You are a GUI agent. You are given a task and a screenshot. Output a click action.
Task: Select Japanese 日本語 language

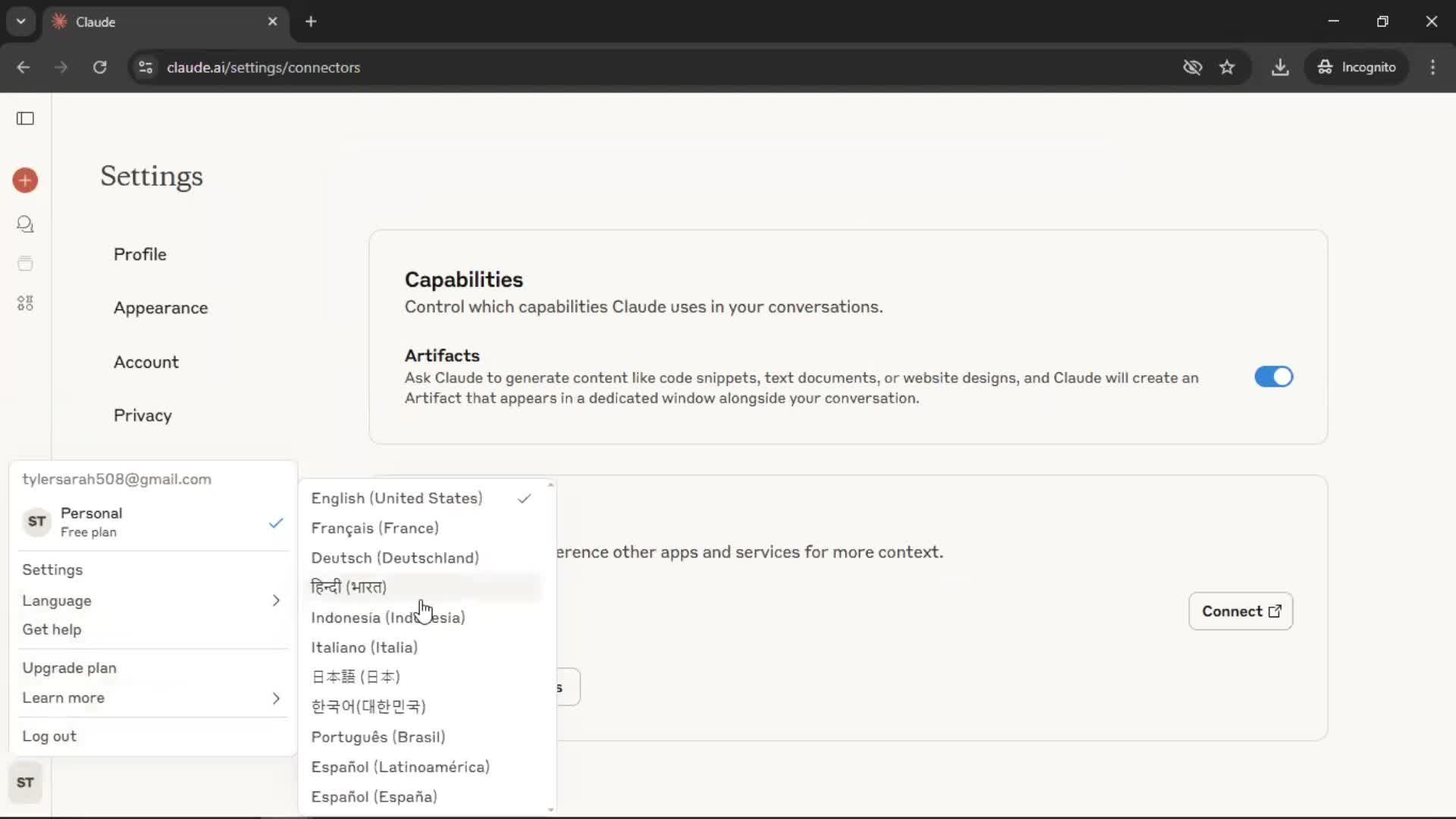423,677
